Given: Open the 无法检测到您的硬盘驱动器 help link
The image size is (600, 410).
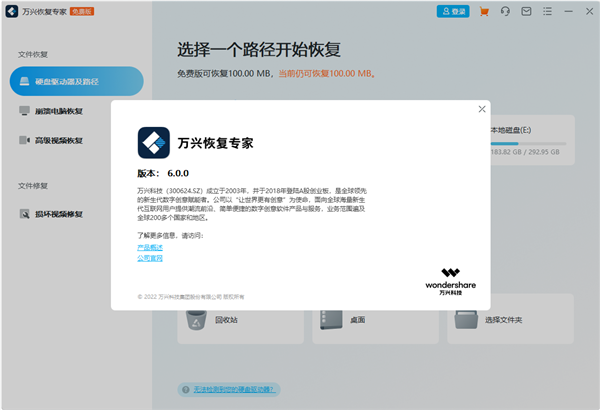Looking at the screenshot, I should point(233,390).
